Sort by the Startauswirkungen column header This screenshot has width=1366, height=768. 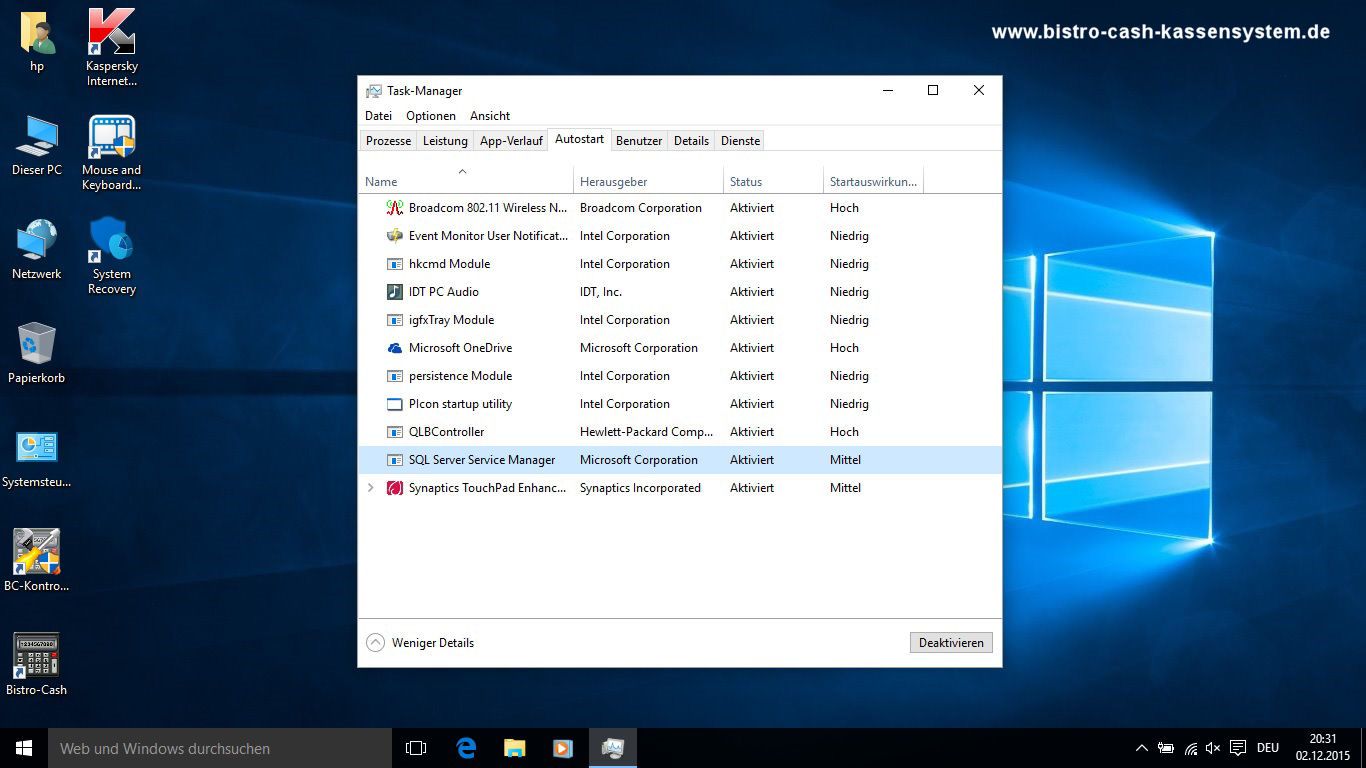pos(873,180)
